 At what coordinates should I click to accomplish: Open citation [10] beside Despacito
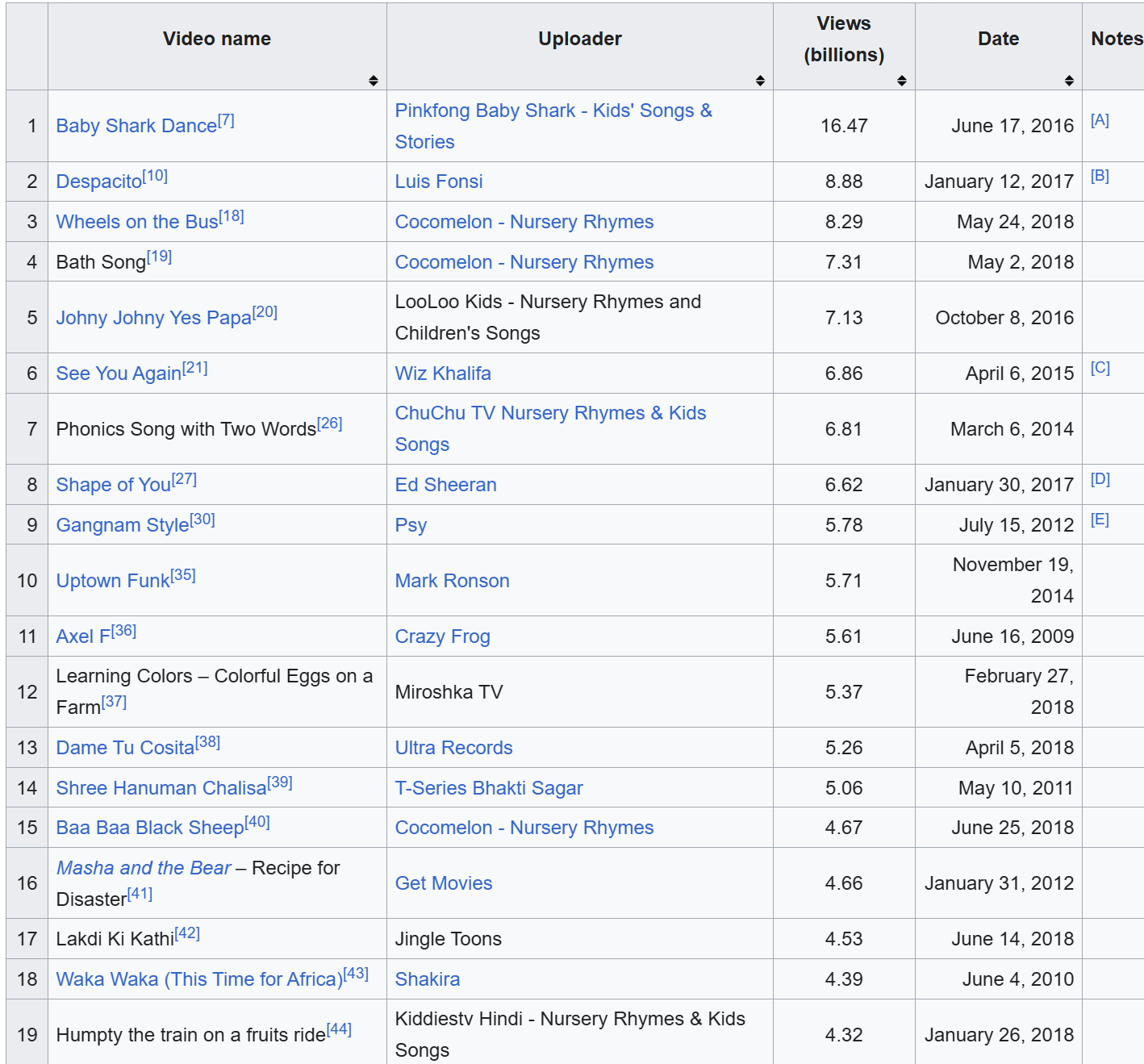coord(155,176)
